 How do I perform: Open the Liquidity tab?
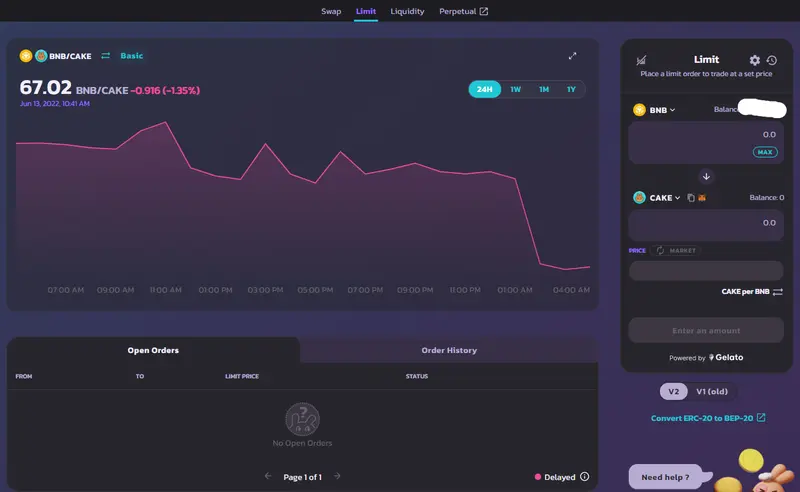tap(407, 11)
